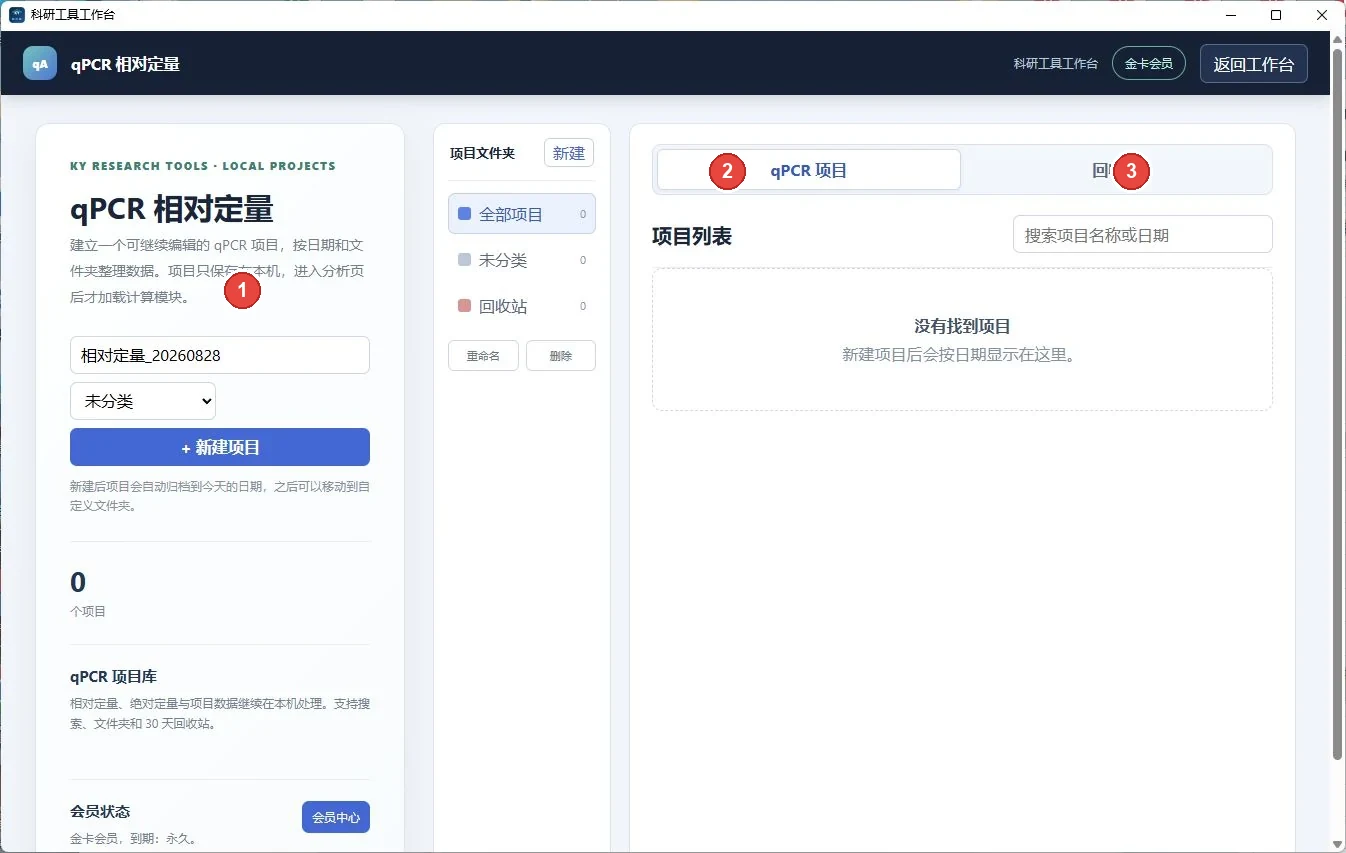Click the KY RESEARCH TOOLS · LOCAL PROJECTS caption
Viewport: 1346px width, 853px height.
coord(203,166)
